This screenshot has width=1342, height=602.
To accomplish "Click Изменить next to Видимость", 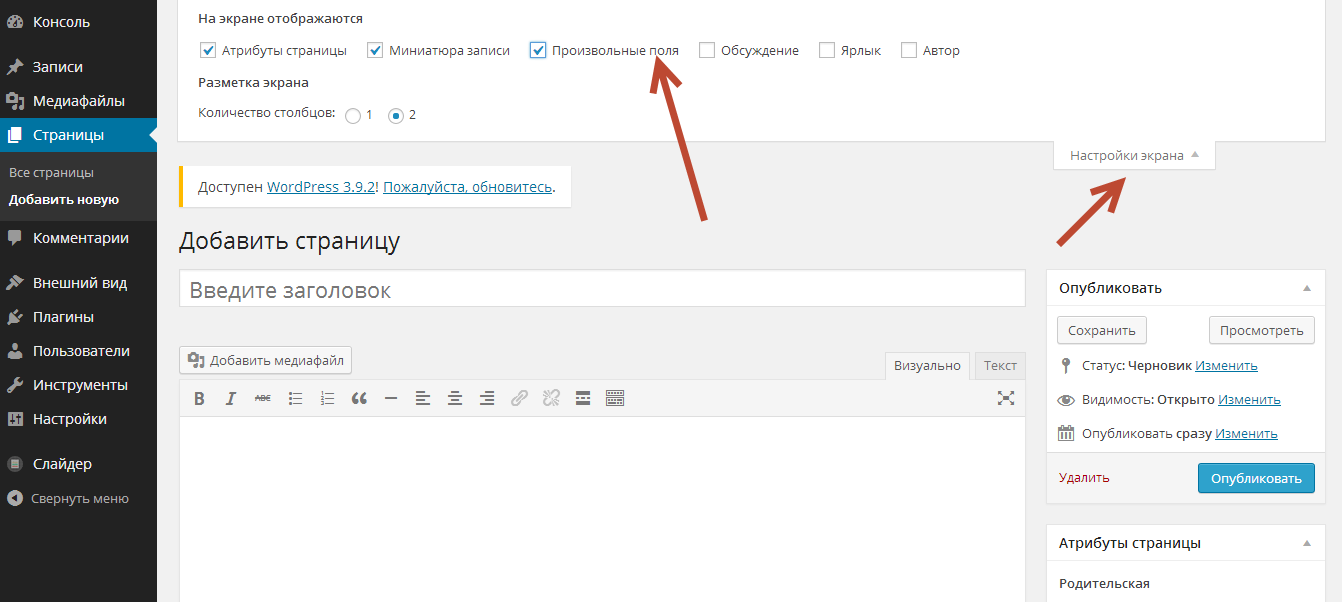I will [x=1249, y=400].
